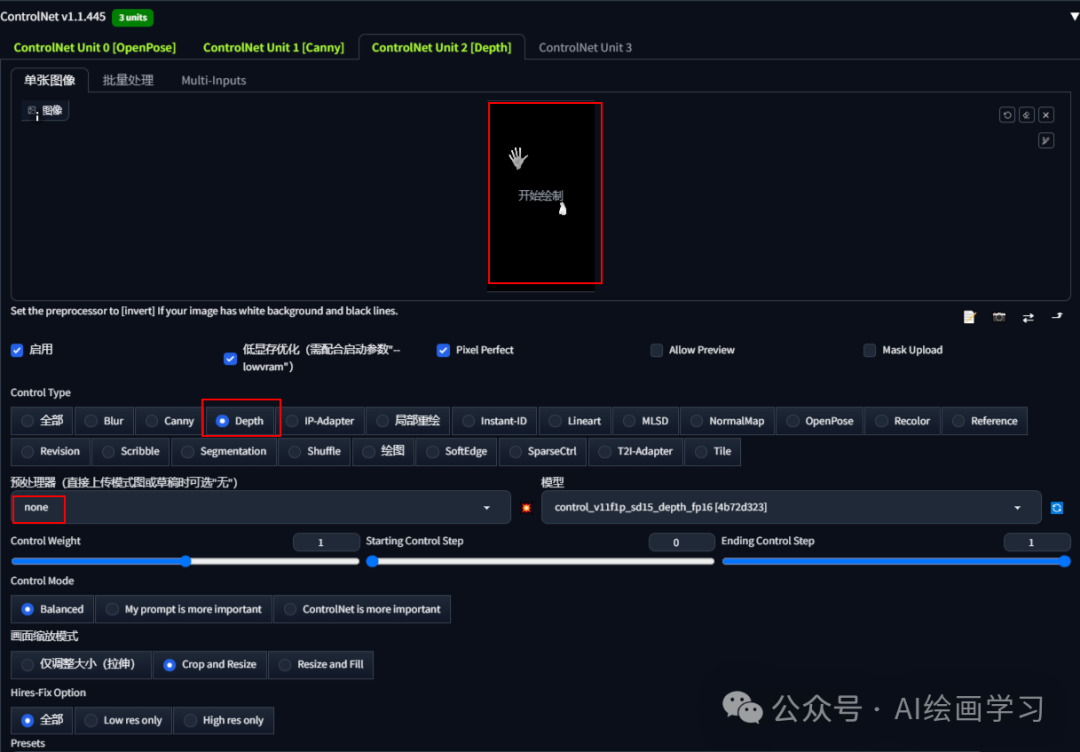Collapse the ControlNet panel with top-right triangle
Image resolution: width=1080 pixels, height=752 pixels.
1074,16
